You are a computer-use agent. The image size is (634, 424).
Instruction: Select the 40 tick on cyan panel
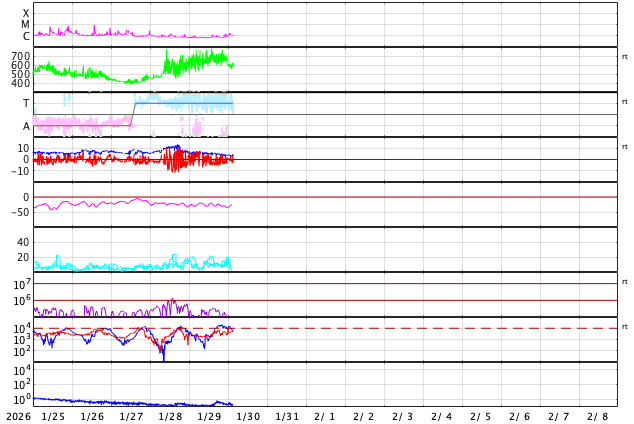click(23, 242)
